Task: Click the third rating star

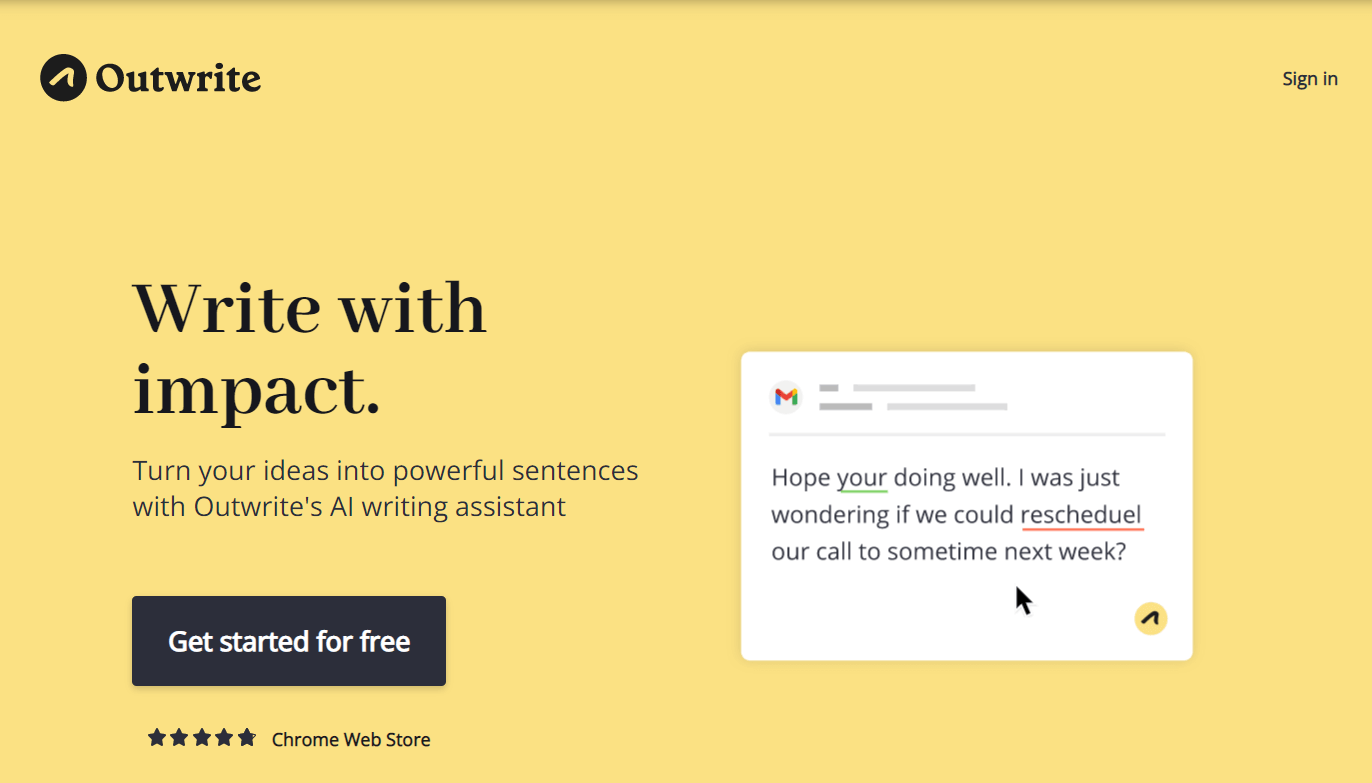Action: (x=202, y=738)
